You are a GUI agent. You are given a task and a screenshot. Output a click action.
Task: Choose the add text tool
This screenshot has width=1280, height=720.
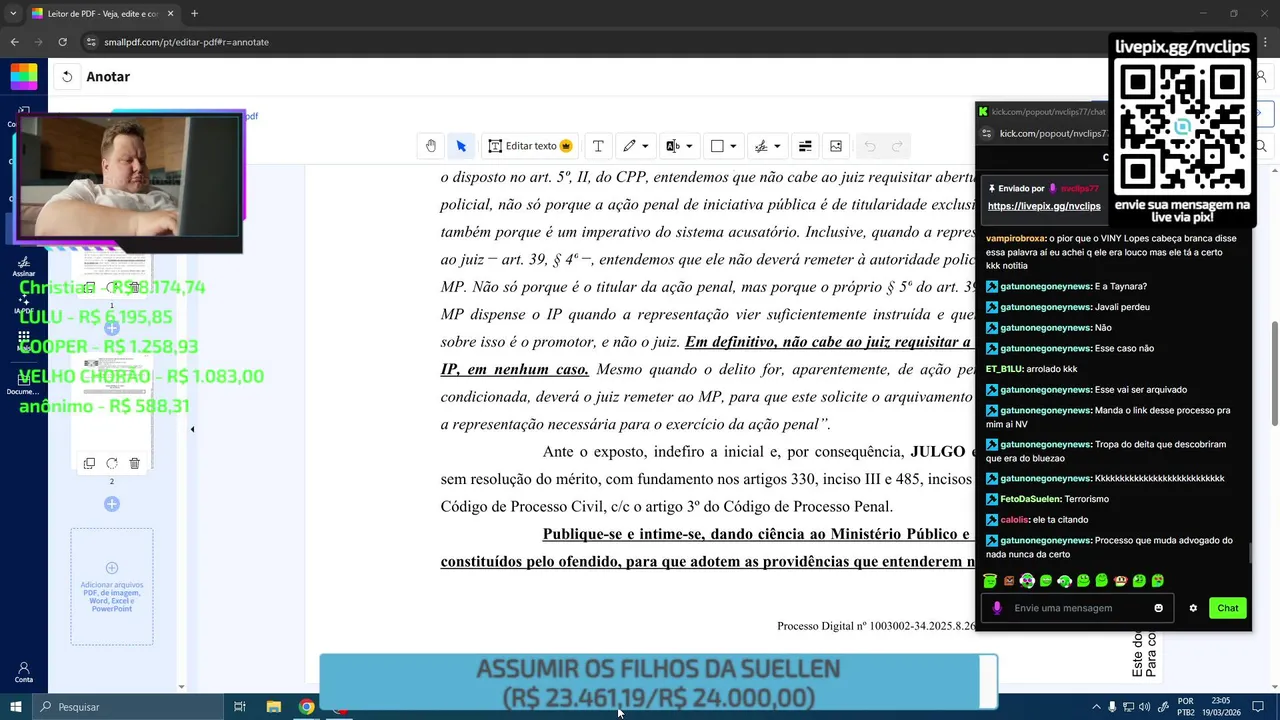(598, 146)
